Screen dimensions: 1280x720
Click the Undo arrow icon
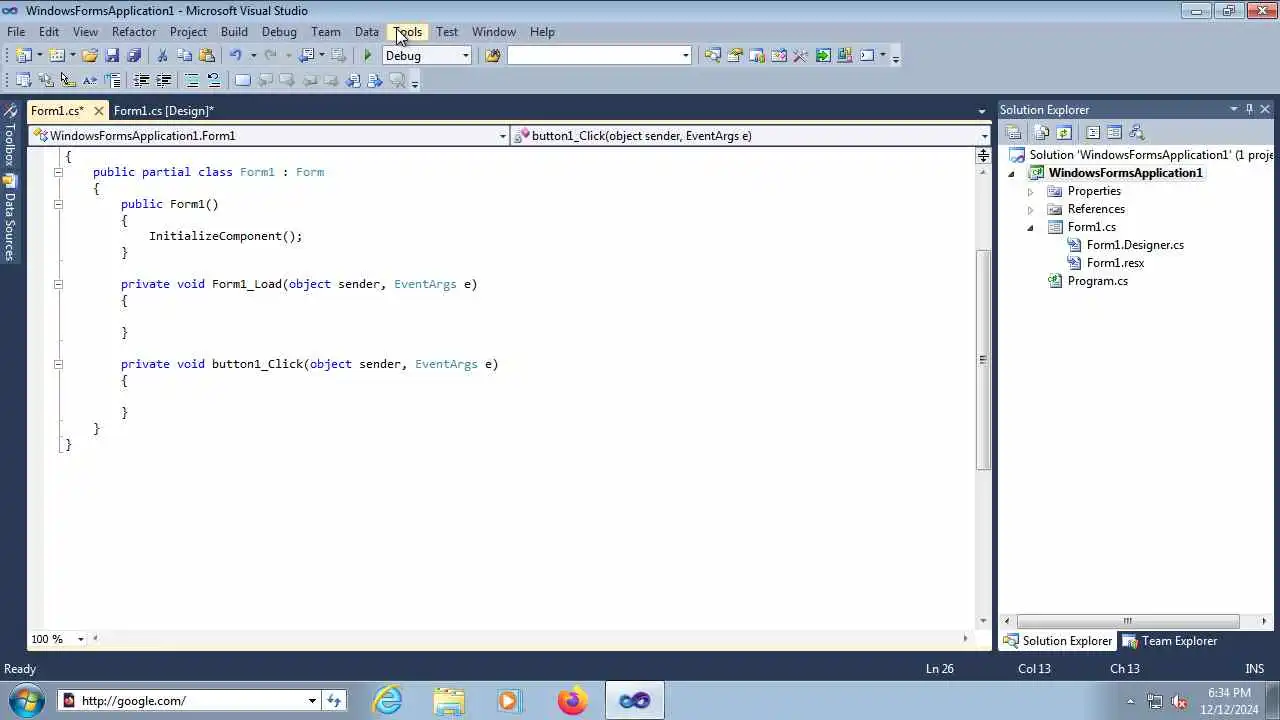[x=235, y=56]
